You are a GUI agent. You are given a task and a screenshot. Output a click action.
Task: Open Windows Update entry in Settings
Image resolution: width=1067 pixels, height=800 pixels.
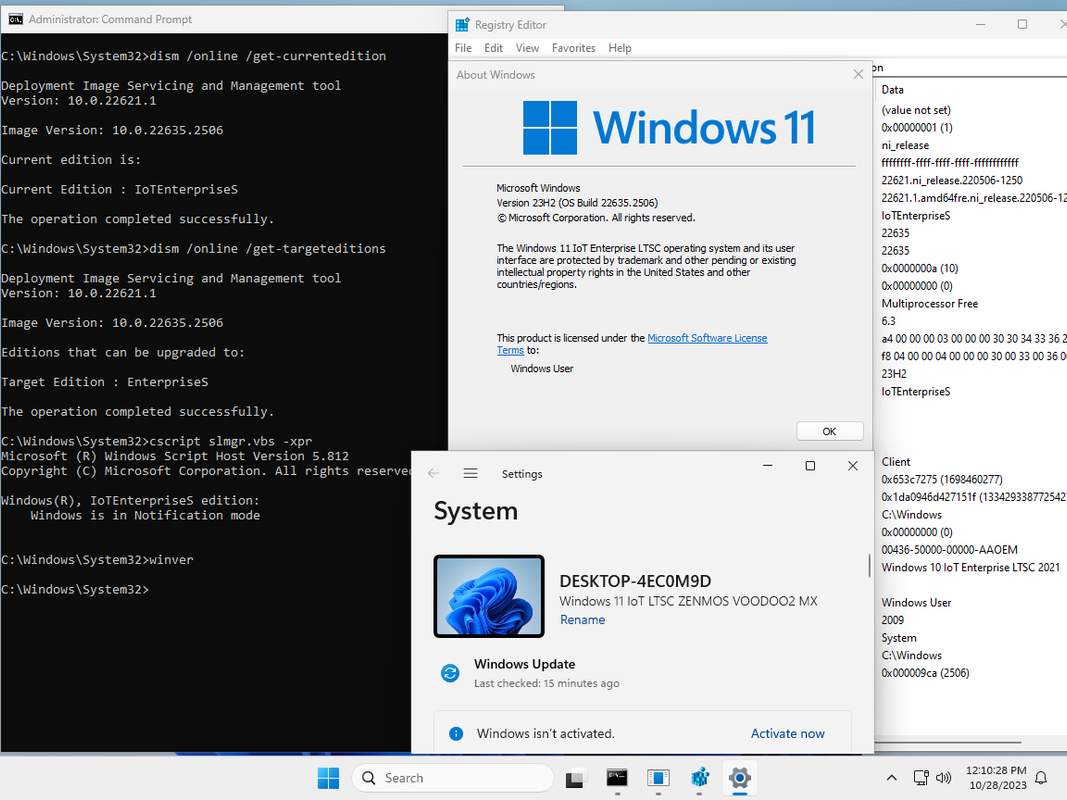tap(525, 664)
